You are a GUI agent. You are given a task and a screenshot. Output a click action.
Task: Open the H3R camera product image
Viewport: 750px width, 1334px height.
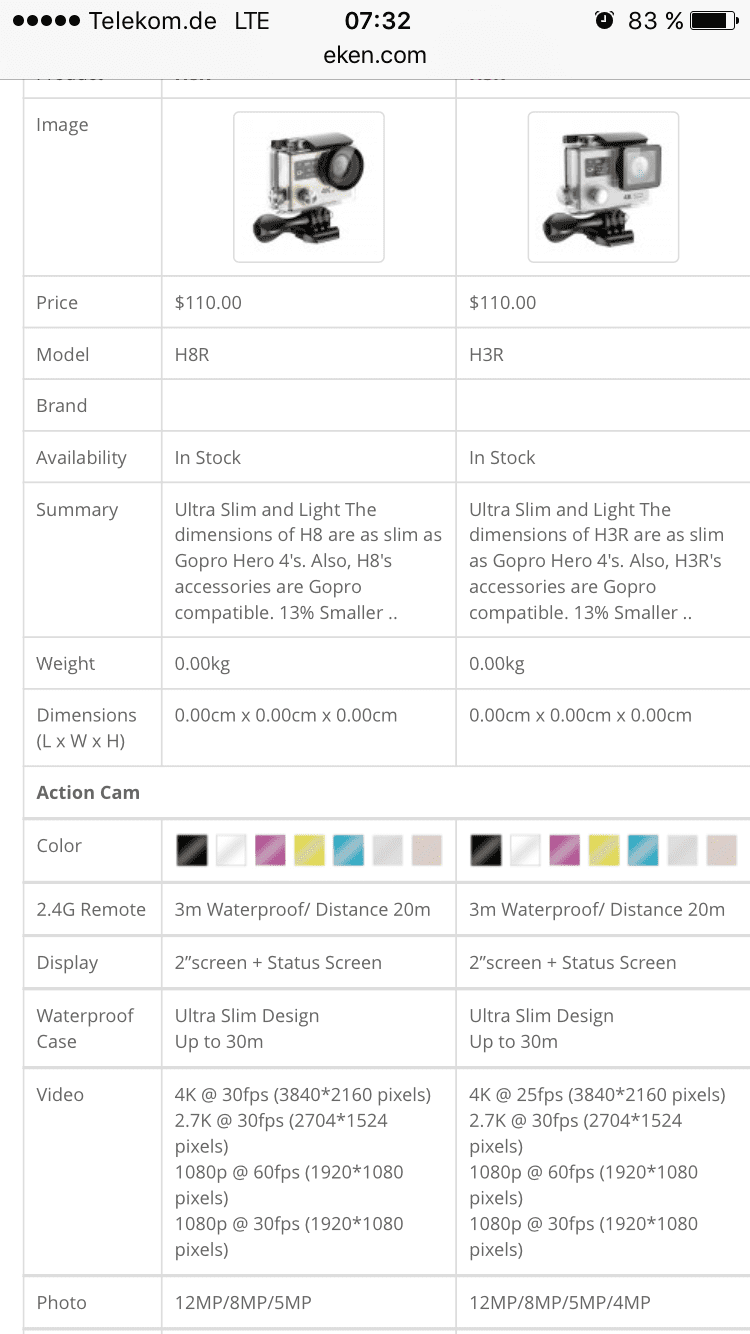(603, 187)
